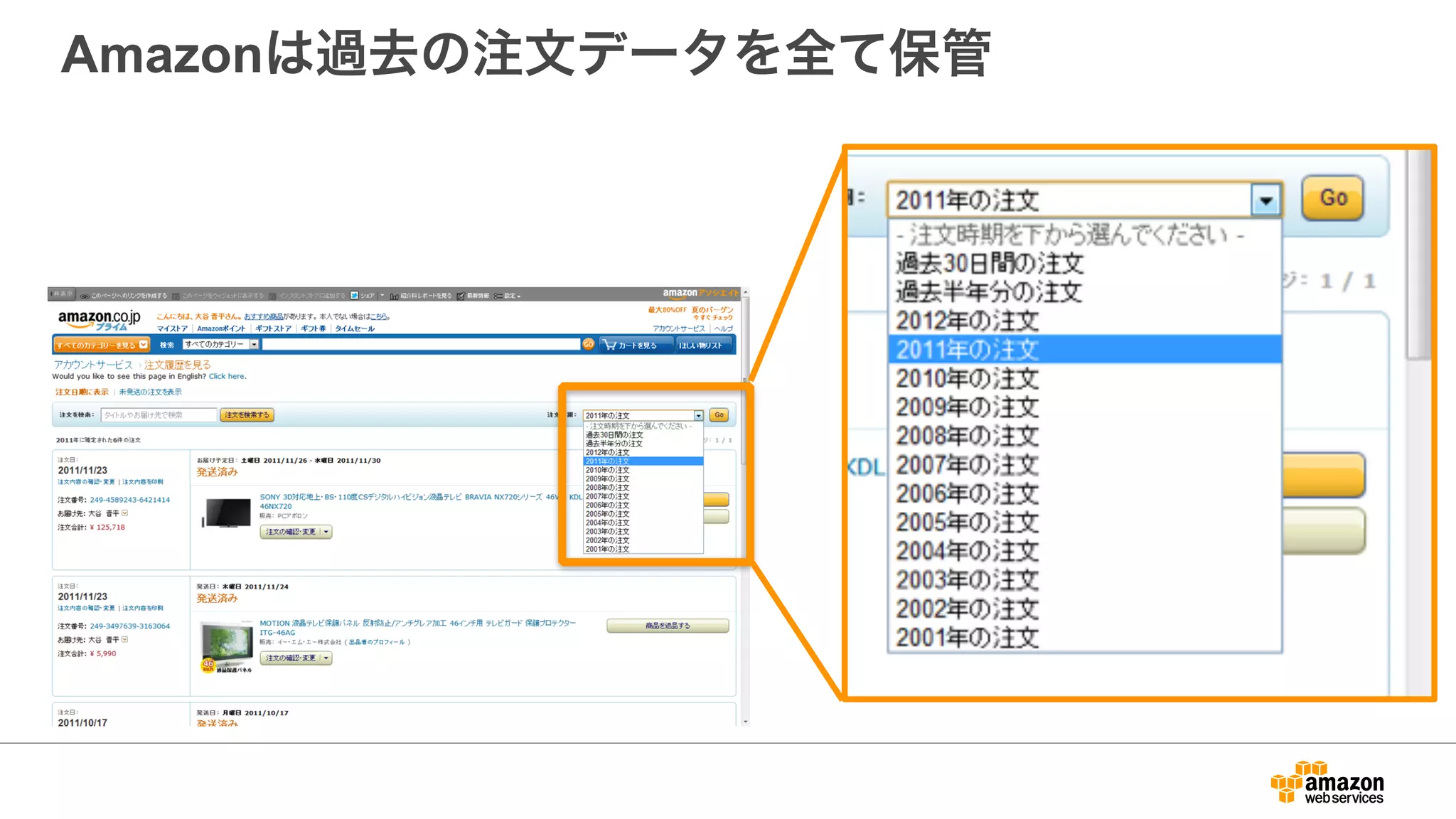Click the タイトルやお届け先で検索 order search field
The image size is (1456, 819).
pyautogui.click(x=159, y=415)
